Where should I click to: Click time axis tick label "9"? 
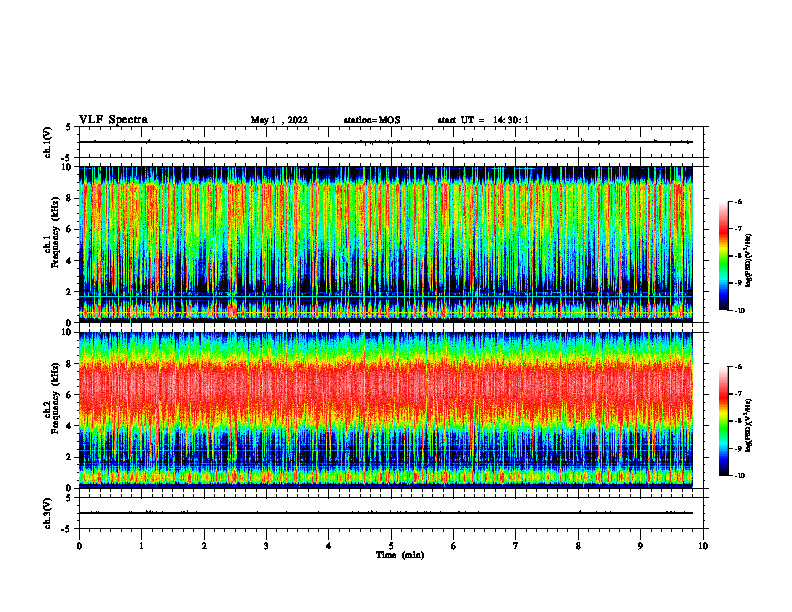[x=640, y=546]
